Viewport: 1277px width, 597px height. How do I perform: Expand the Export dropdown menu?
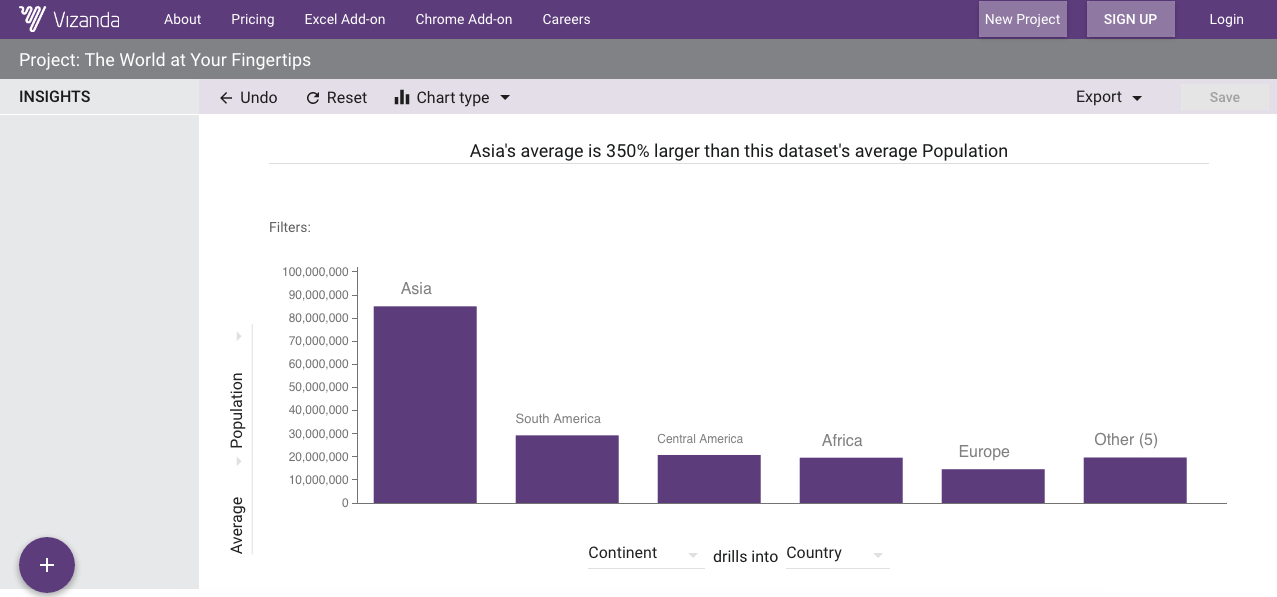[1137, 98]
